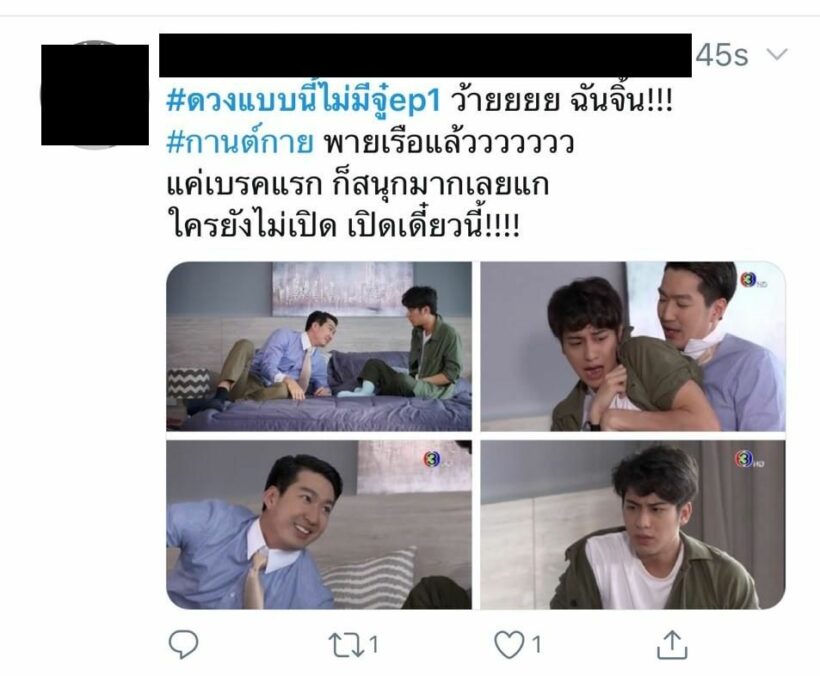Open the share tweet upload icon
This screenshot has height=676, width=820.
click(x=672, y=644)
